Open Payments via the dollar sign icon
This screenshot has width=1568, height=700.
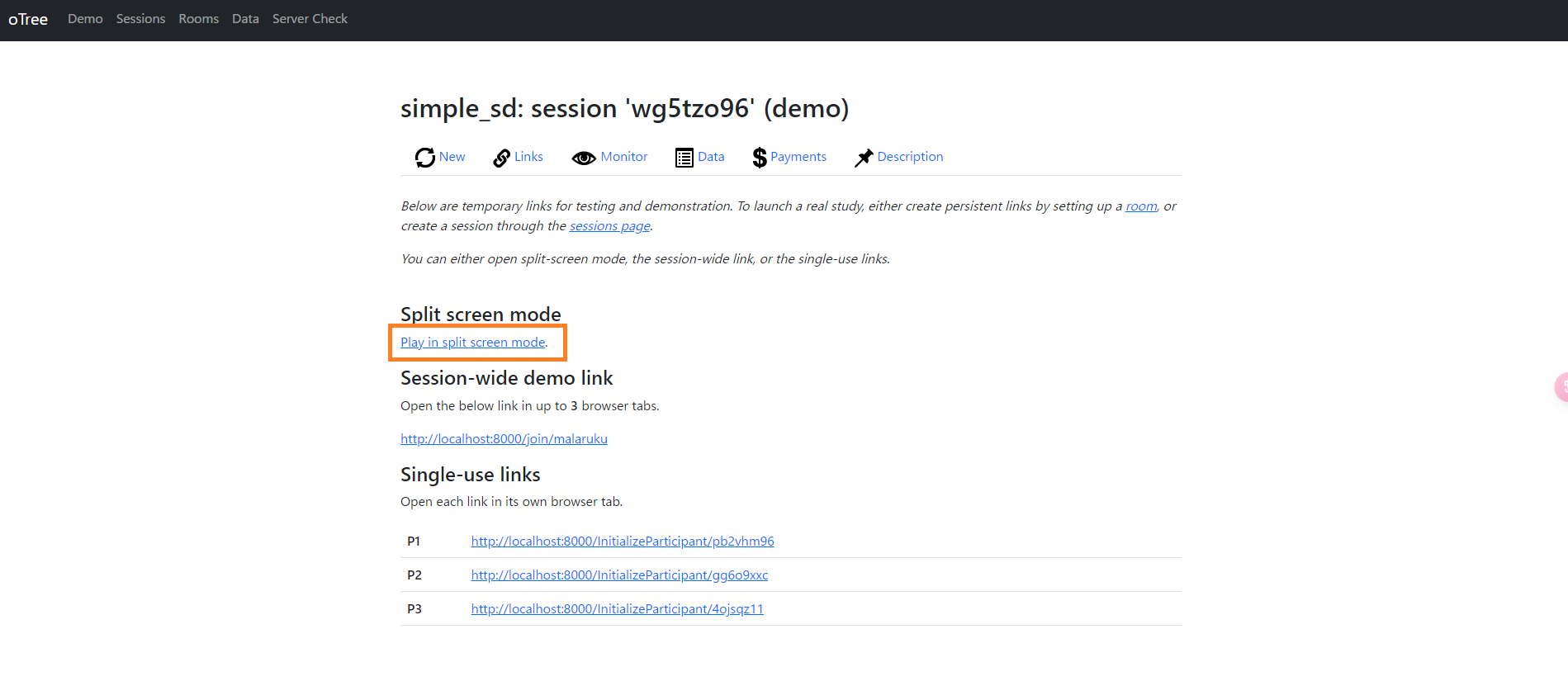[760, 157]
